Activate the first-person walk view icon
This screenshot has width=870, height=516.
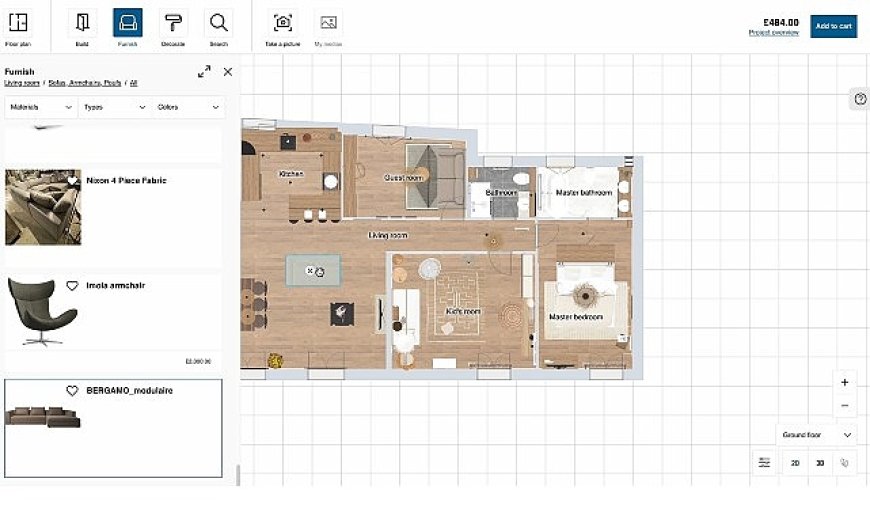pos(844,463)
